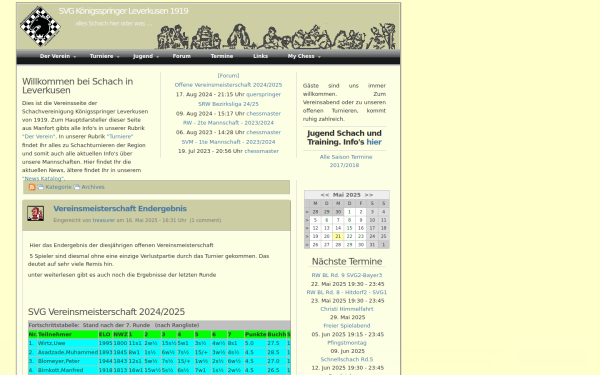Click the Vereinsmeisterschaft post thumbnail image
The height and width of the screenshot is (375, 600).
coord(36,214)
